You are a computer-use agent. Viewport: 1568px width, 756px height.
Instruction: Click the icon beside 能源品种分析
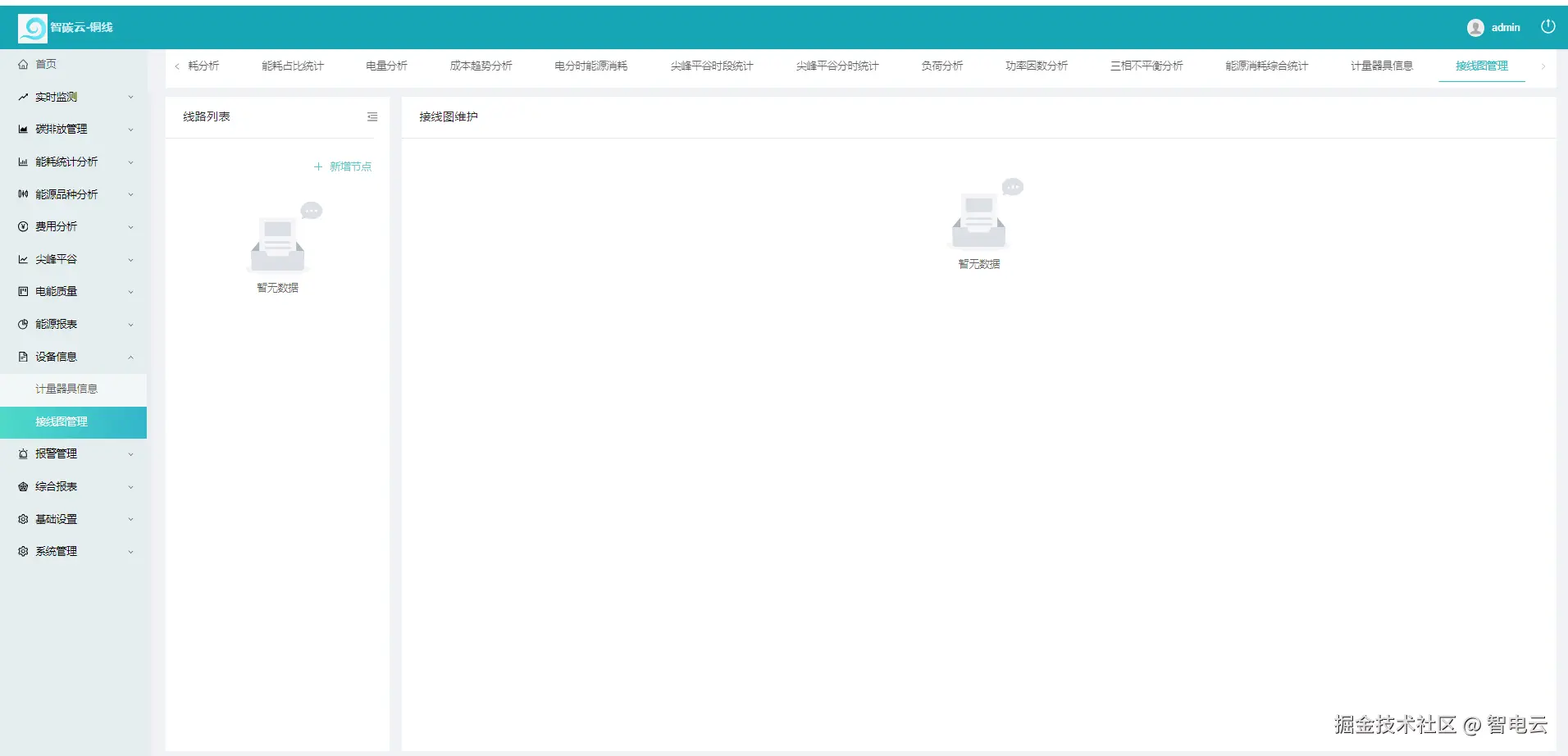pos(23,194)
